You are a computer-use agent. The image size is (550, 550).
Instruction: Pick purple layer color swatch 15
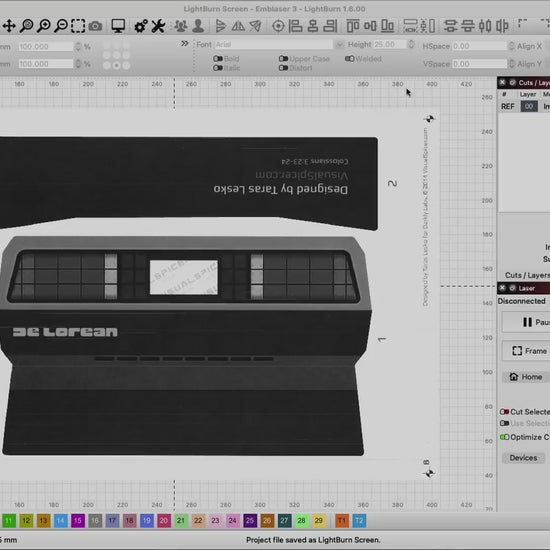(78, 521)
